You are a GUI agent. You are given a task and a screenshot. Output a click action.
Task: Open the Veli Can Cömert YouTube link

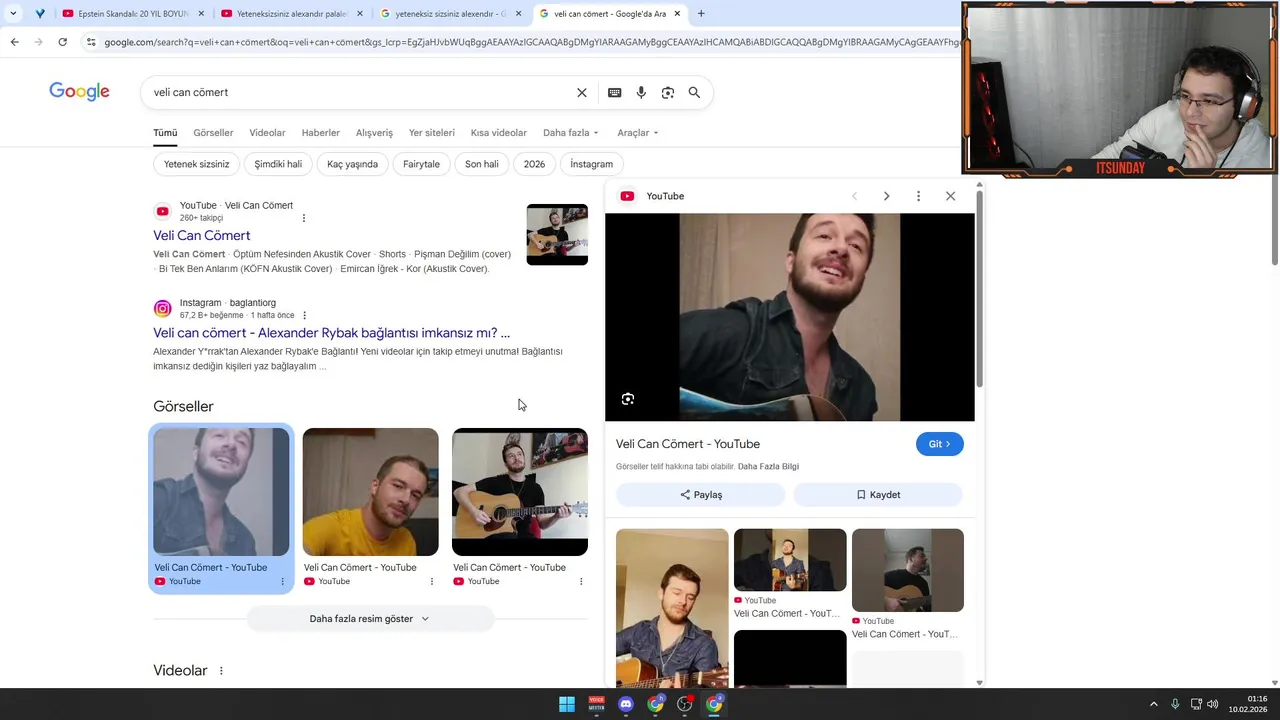202,235
